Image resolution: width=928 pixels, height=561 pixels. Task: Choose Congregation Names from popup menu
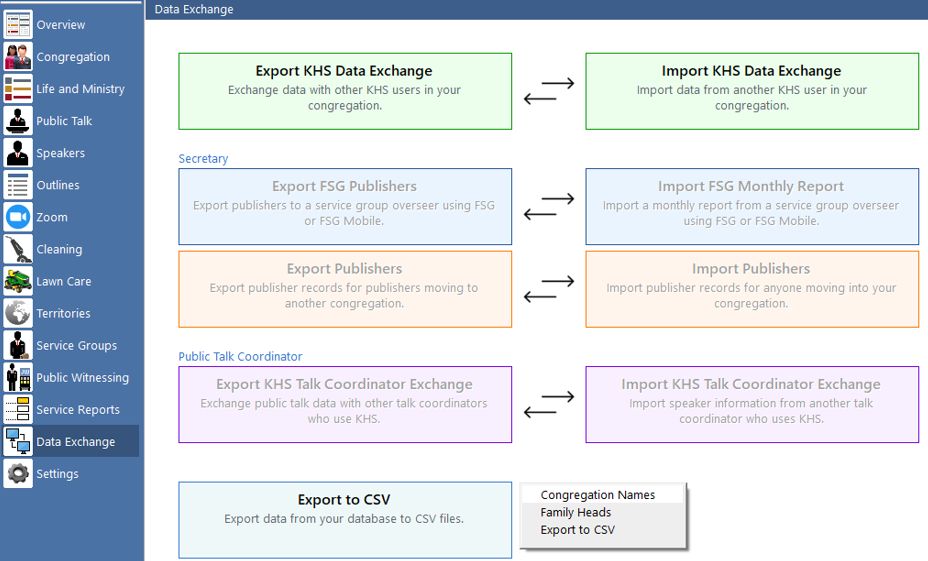602,495
